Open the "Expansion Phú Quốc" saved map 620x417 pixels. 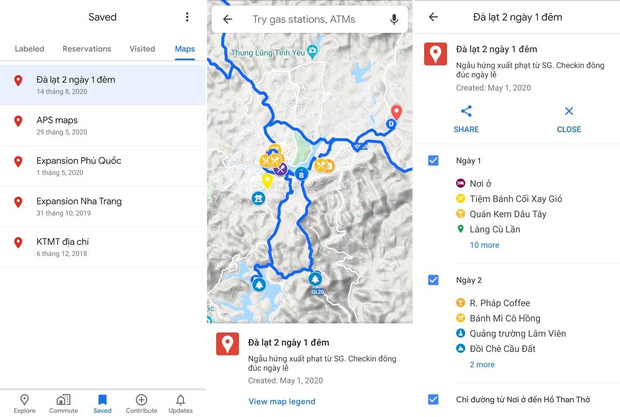pos(79,161)
